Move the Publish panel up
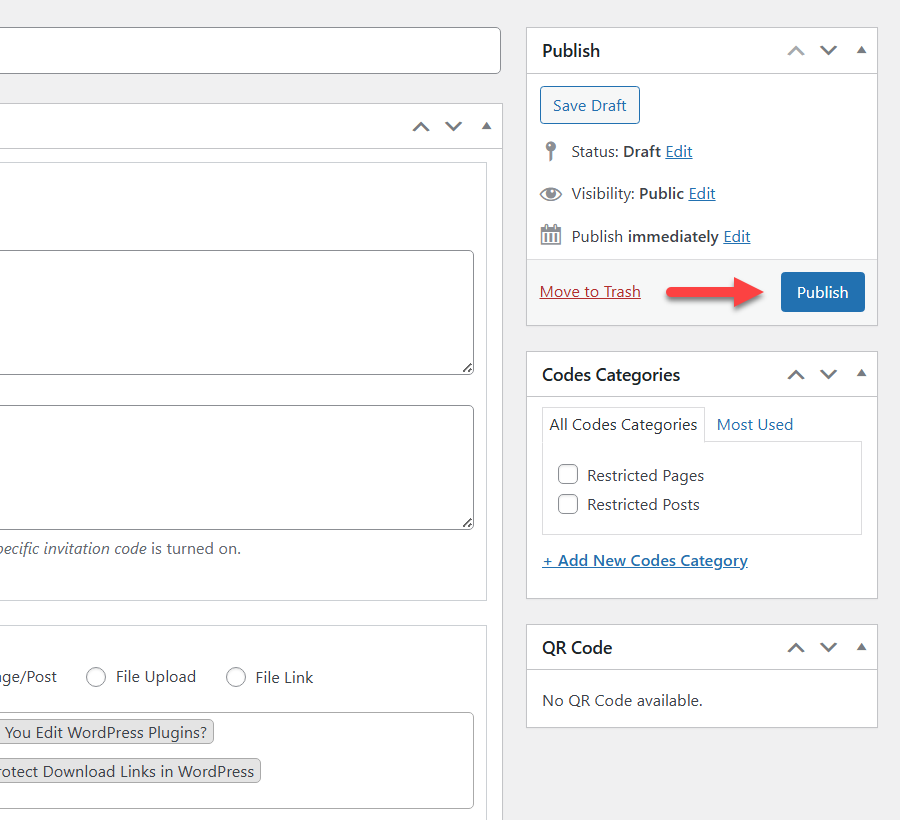This screenshot has width=900, height=820. pyautogui.click(x=796, y=50)
